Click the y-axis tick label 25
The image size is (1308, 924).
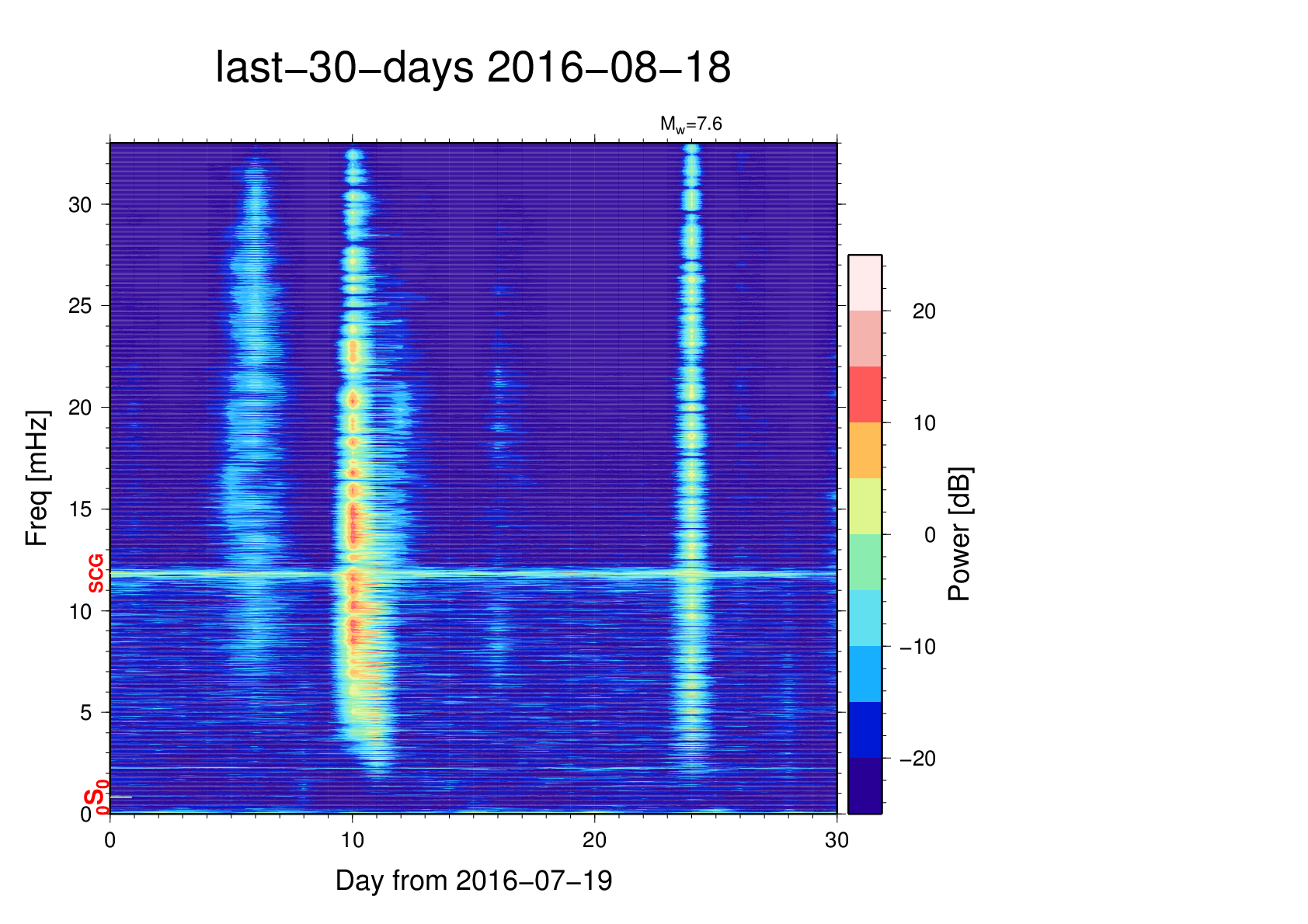click(x=80, y=306)
